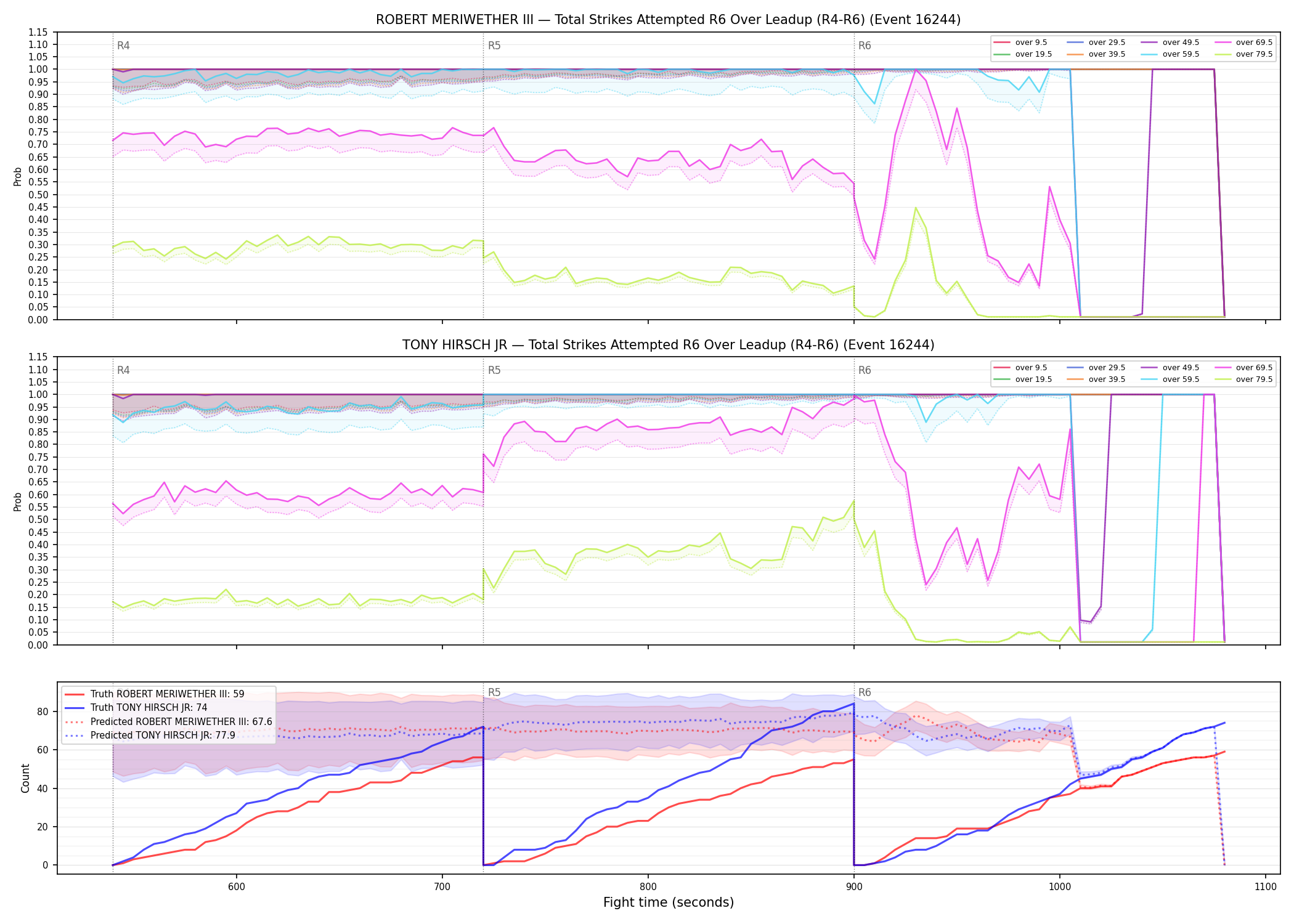Click the TONY HIRSCH JR chart title

[668, 345]
